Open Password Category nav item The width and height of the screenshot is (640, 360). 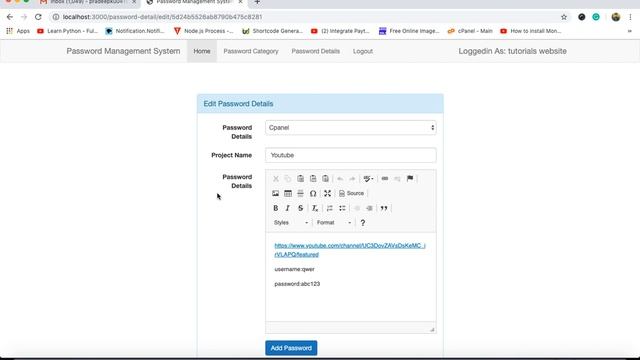tap(251, 51)
